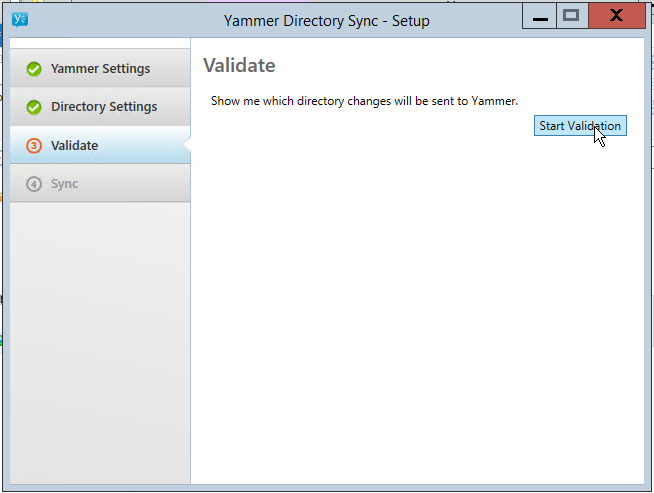Open the Yammer Settings step
This screenshot has width=654, height=493.
100,69
